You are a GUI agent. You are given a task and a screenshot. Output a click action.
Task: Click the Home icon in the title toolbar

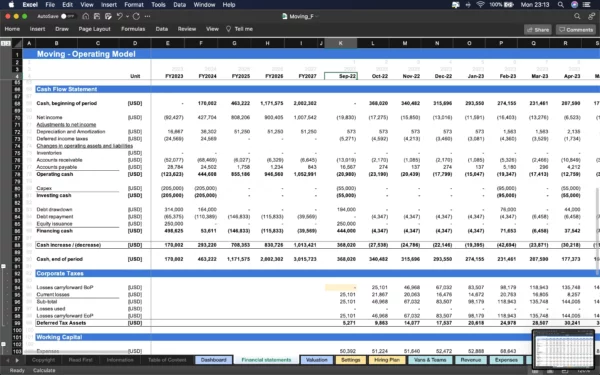86,16
